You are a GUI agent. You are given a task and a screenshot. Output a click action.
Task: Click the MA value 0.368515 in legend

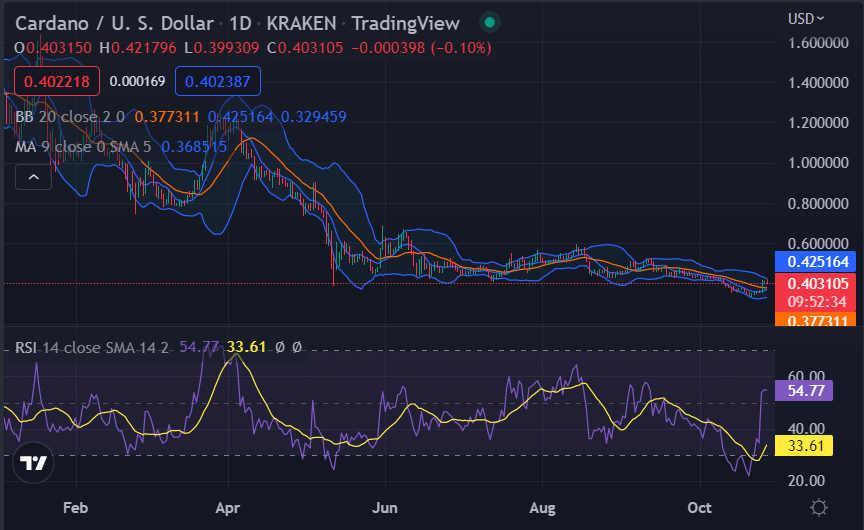194,147
